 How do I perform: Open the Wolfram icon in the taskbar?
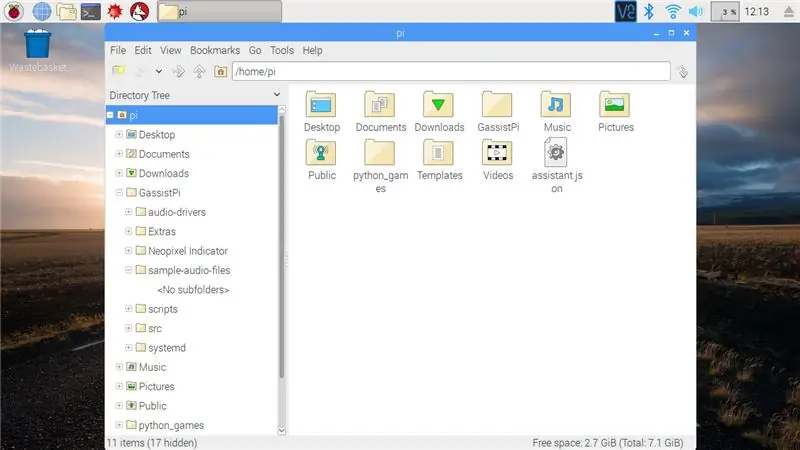tap(139, 11)
